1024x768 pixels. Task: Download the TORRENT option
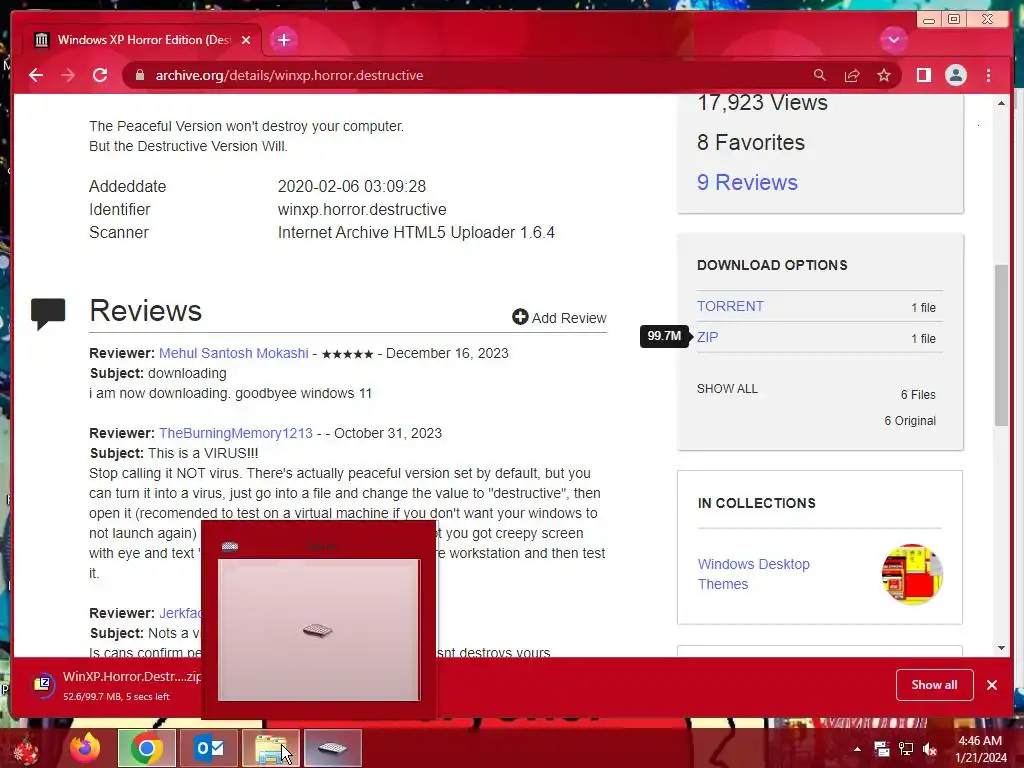pyautogui.click(x=730, y=306)
